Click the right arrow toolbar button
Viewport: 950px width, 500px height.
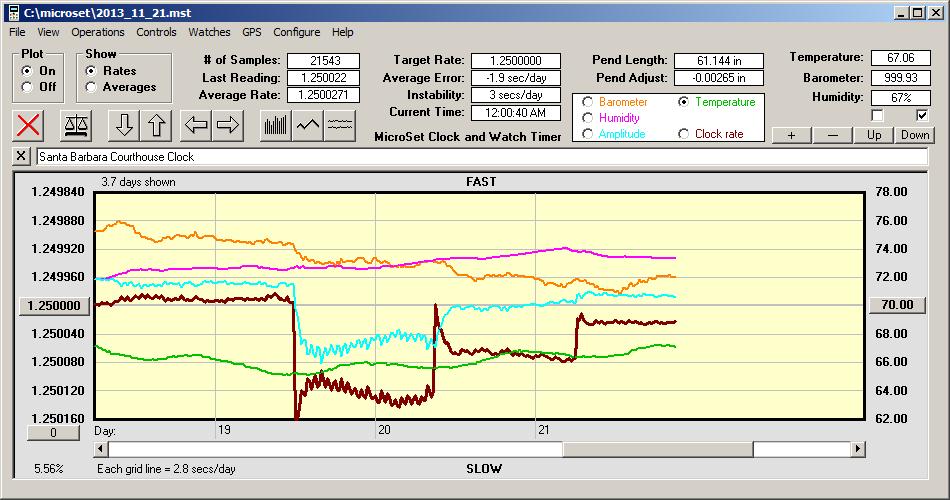[x=228, y=125]
